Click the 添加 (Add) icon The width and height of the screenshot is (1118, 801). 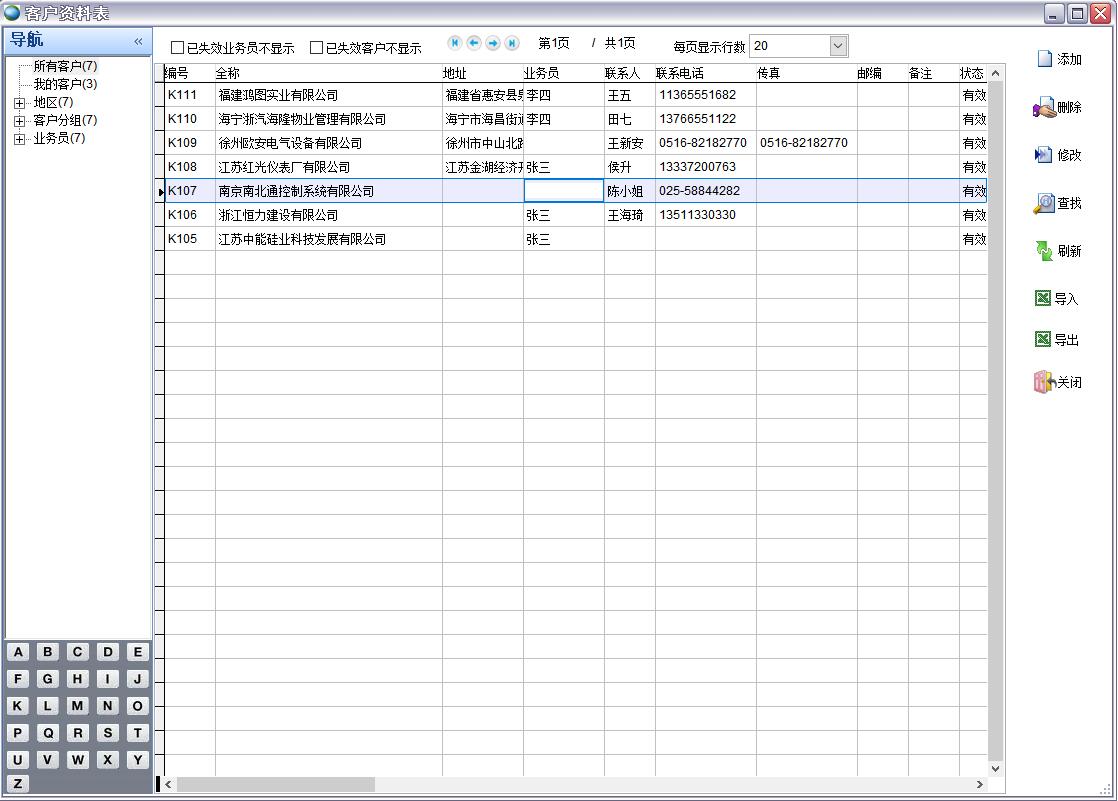point(1045,59)
